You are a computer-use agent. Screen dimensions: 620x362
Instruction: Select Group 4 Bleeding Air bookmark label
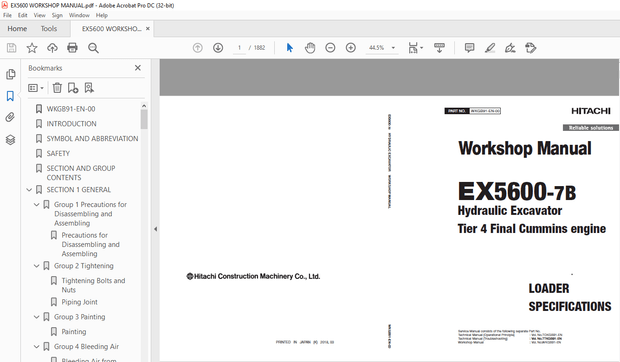pyautogui.click(x=86, y=346)
